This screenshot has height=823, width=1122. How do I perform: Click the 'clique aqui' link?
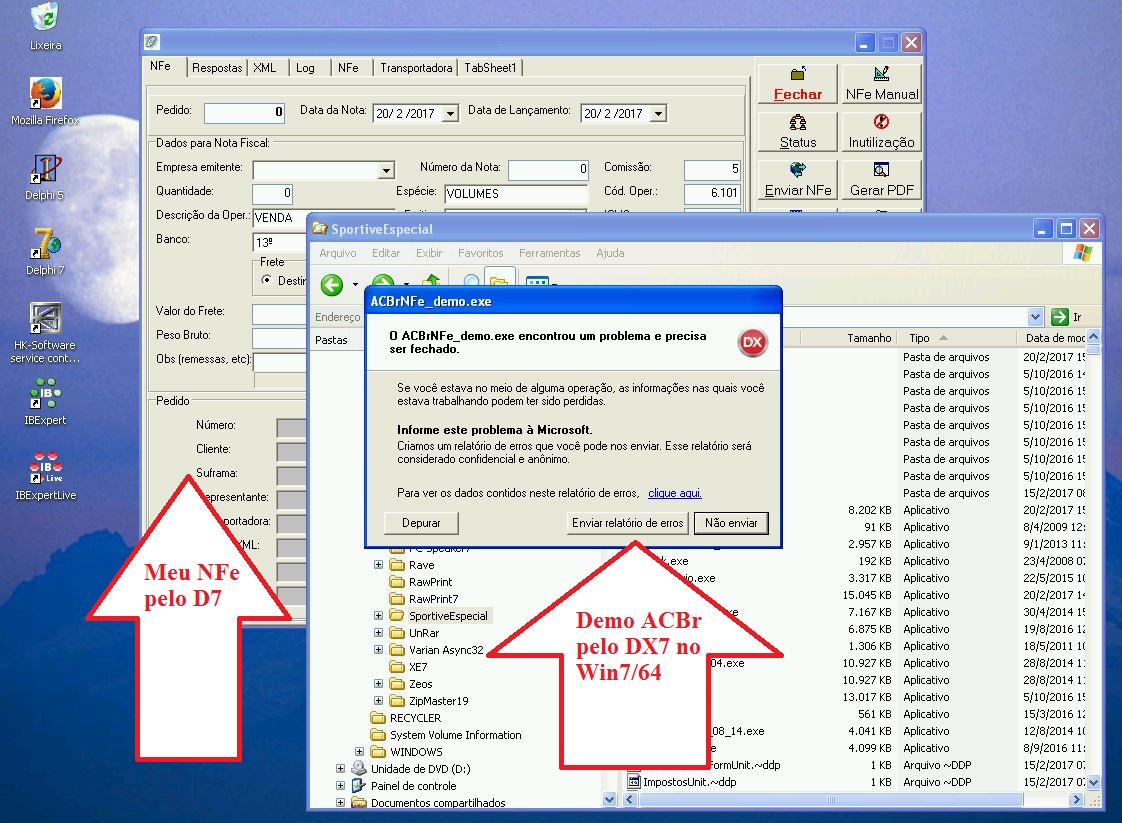(x=675, y=493)
